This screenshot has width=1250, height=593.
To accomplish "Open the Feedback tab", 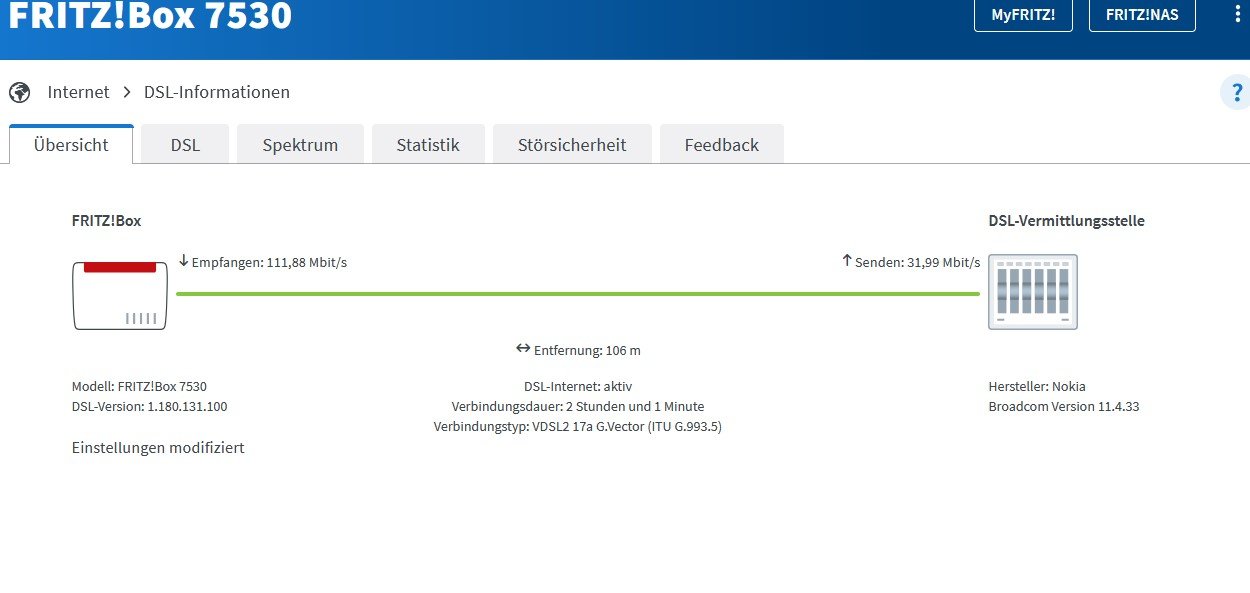I will pos(721,144).
